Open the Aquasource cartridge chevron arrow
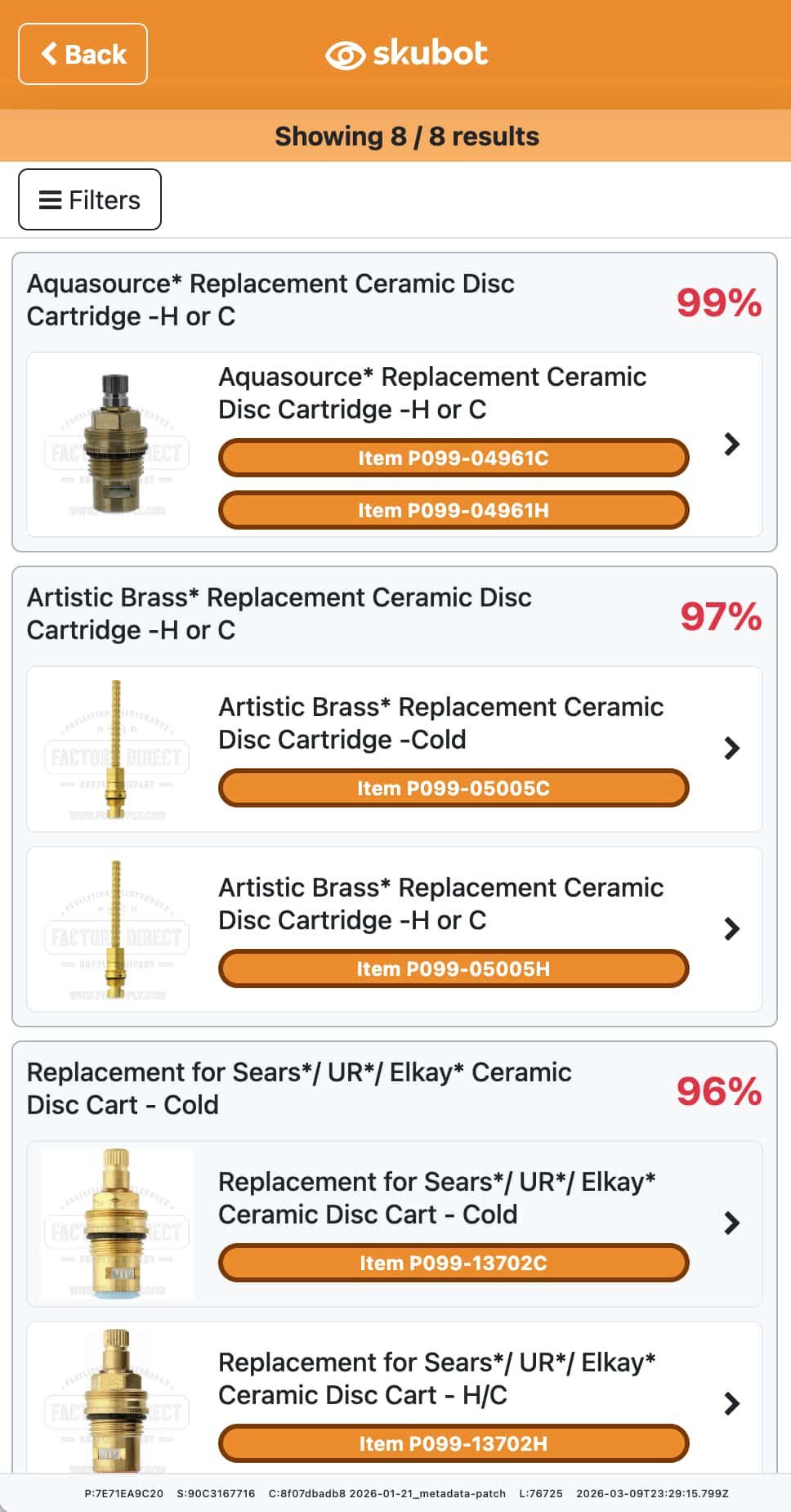 [x=731, y=444]
